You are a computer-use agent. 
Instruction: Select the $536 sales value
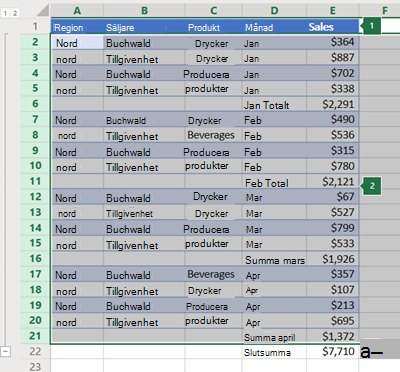332,135
